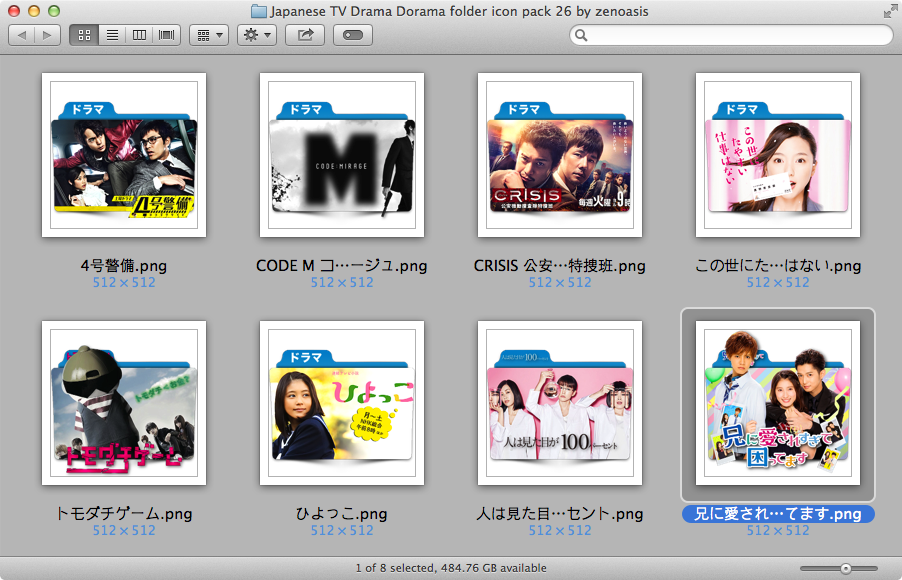
Task: Select the CODE M folder icon image
Action: (x=341, y=154)
